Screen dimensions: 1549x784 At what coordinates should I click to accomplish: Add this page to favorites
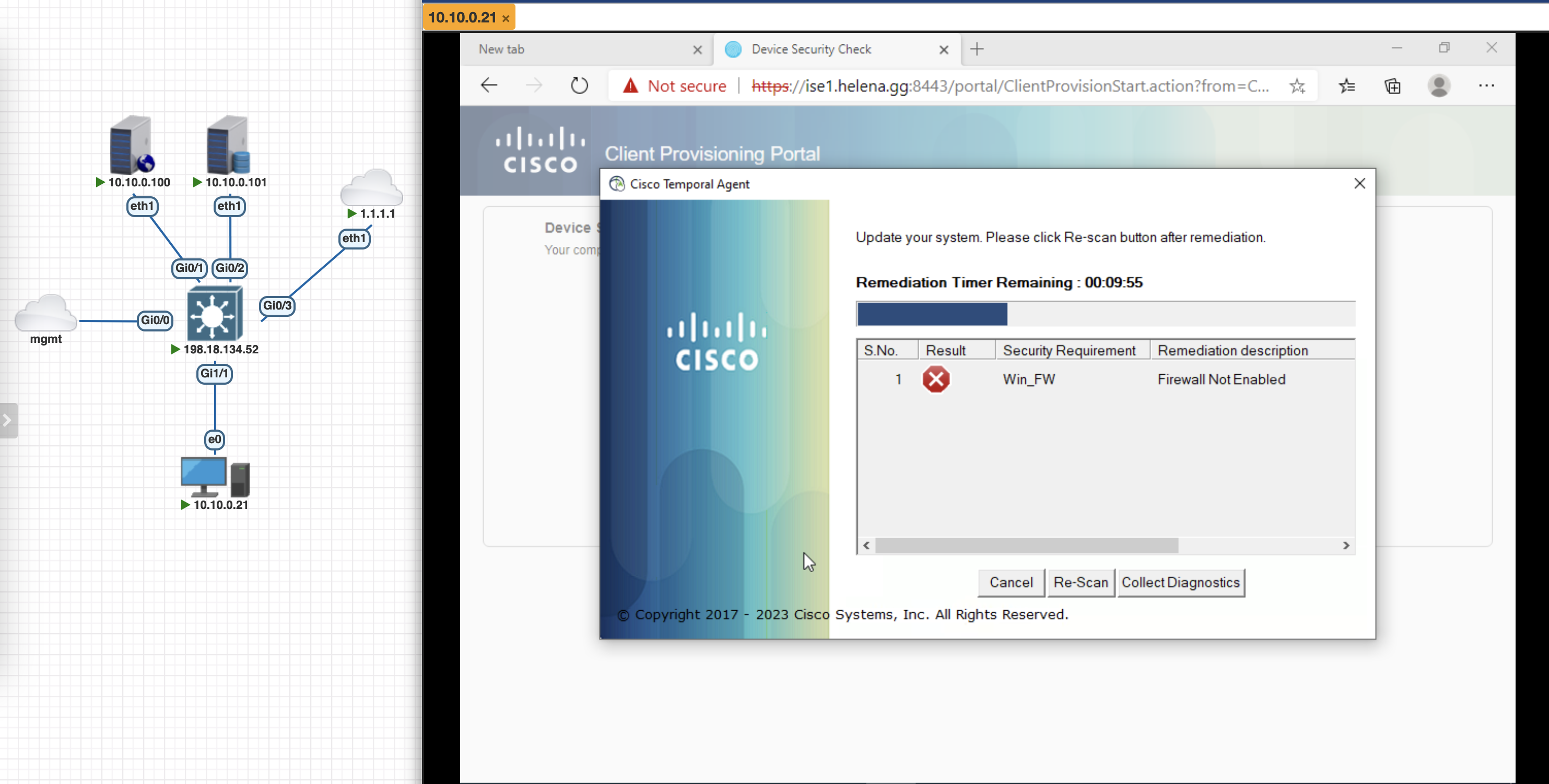(x=1297, y=86)
